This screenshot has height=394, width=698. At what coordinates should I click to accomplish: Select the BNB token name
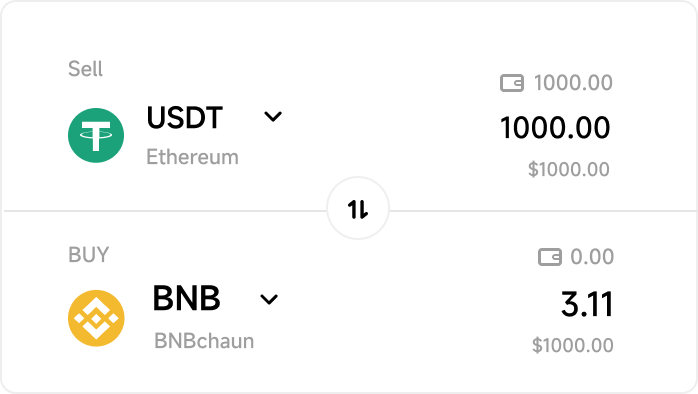(x=187, y=298)
